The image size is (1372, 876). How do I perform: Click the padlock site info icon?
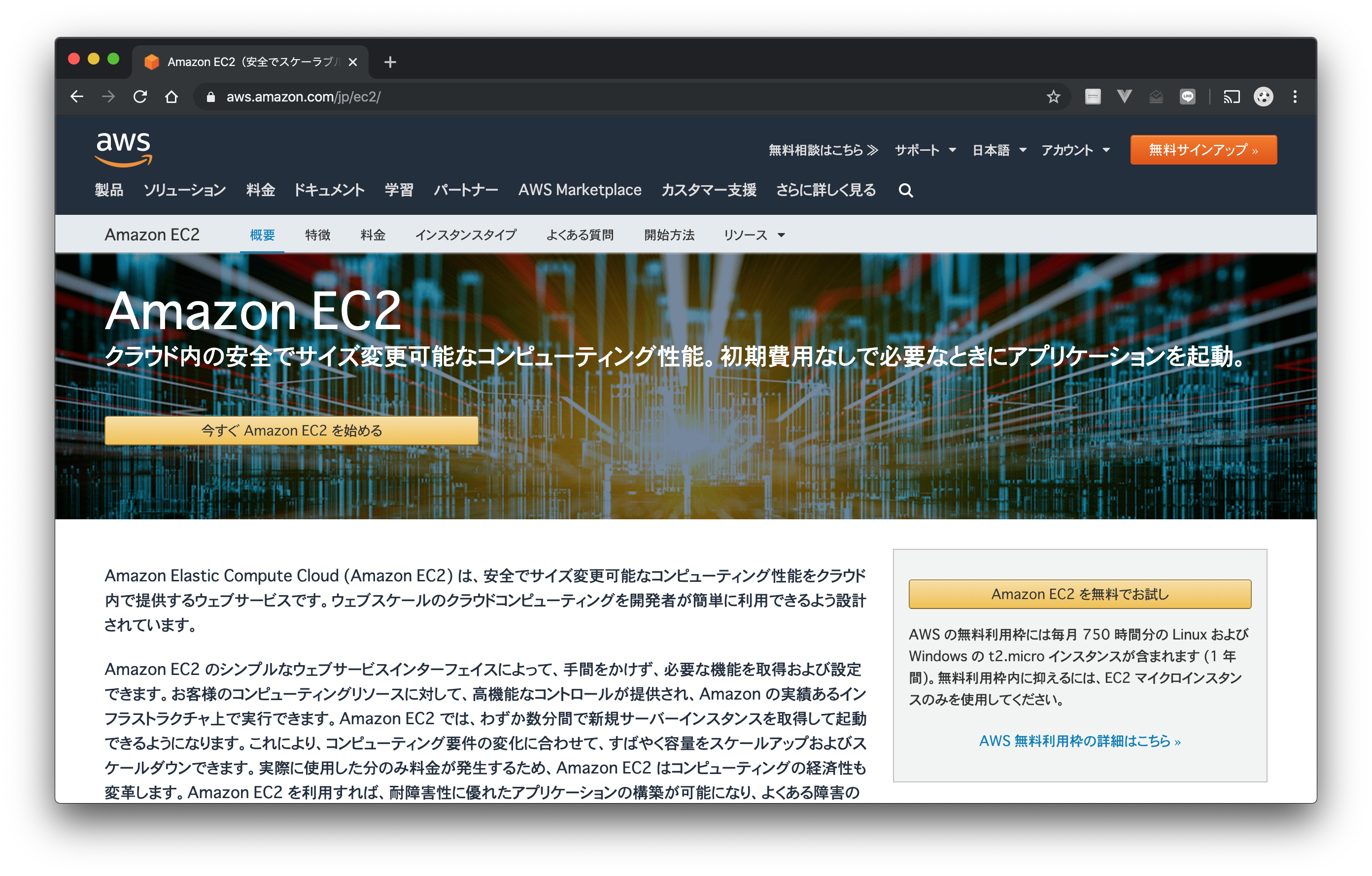coord(211,97)
